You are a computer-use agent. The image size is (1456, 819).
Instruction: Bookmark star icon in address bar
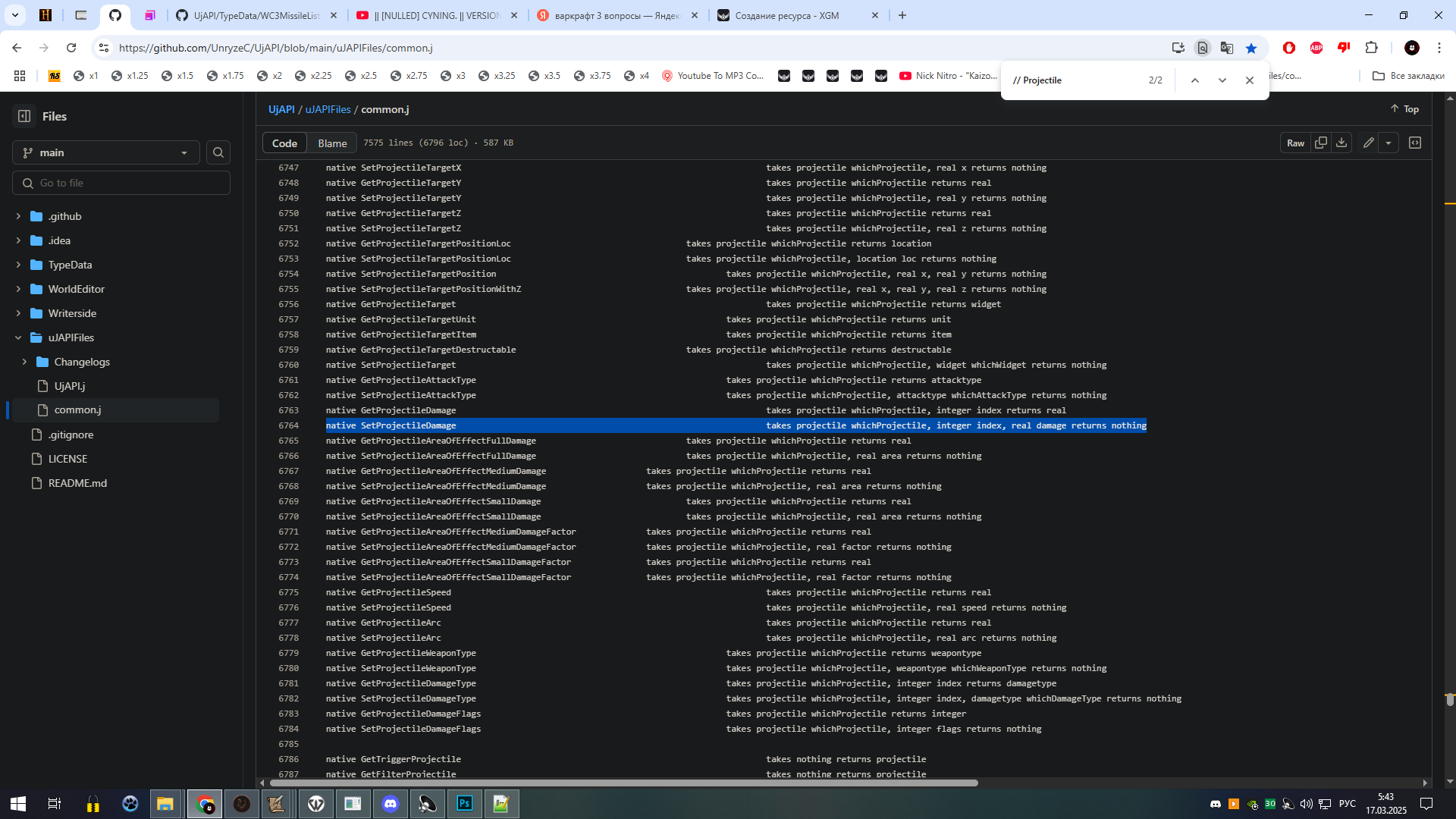point(1251,48)
